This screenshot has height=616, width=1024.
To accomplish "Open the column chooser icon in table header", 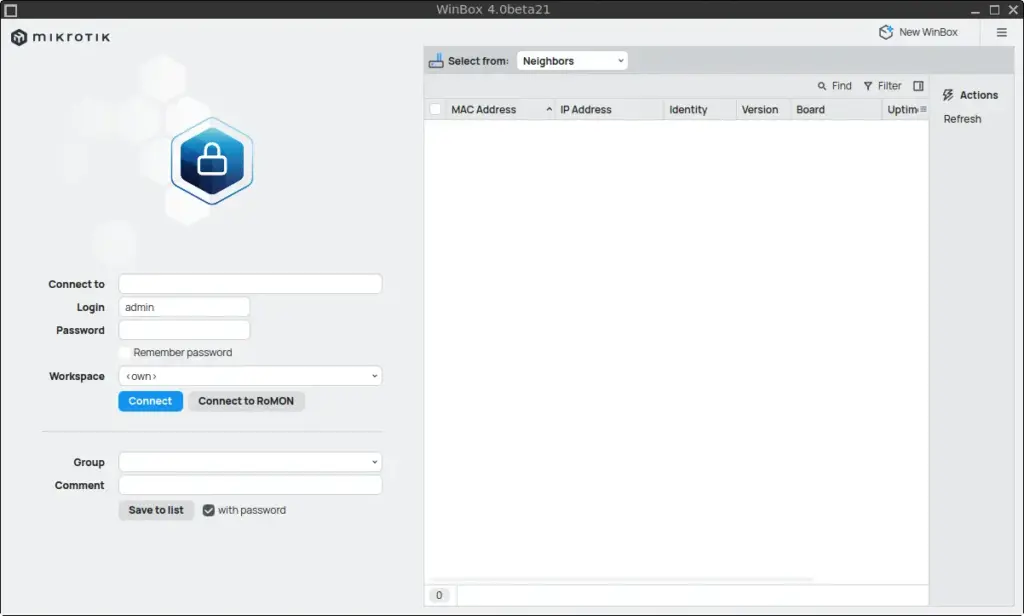I will tap(923, 109).
